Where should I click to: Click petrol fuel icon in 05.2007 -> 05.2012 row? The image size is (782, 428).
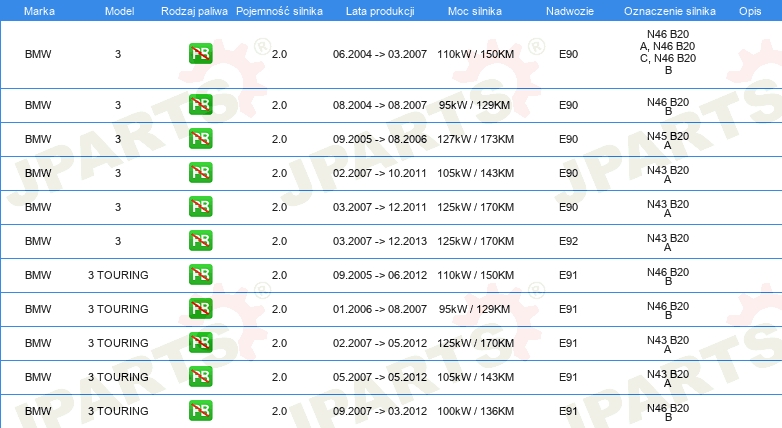[200, 376]
